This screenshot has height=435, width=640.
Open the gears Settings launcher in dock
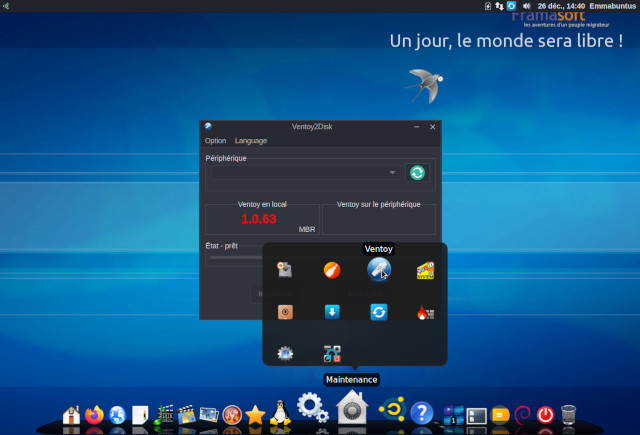pyautogui.click(x=313, y=407)
